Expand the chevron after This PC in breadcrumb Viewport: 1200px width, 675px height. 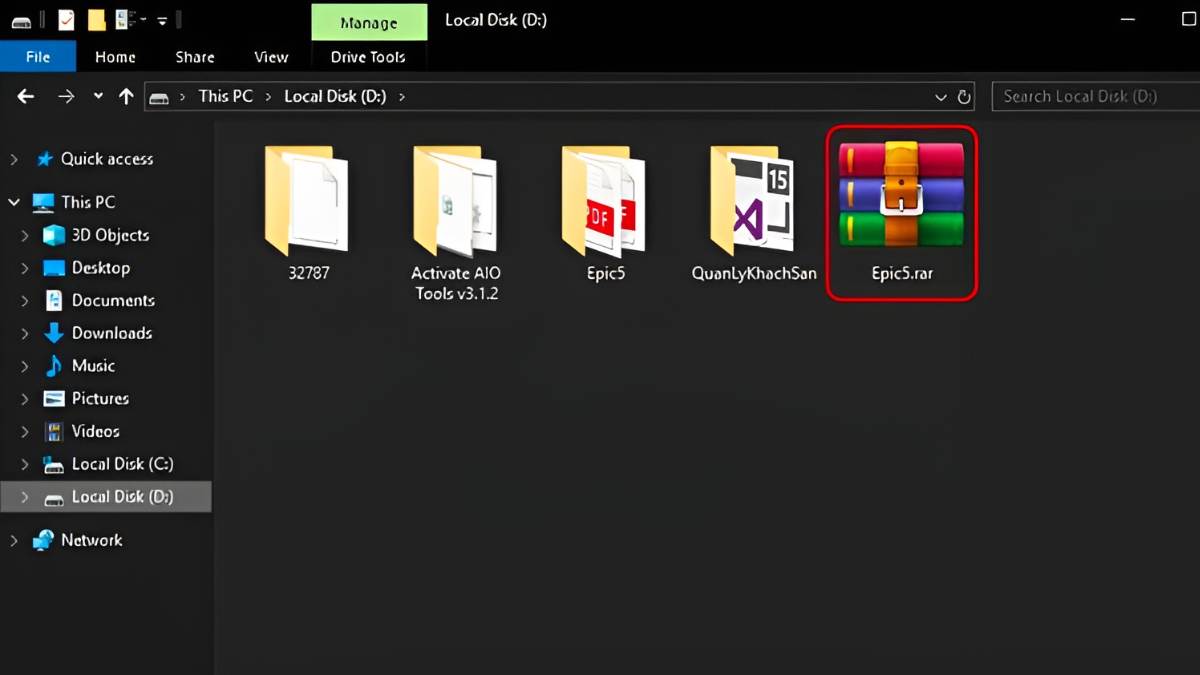(x=269, y=97)
